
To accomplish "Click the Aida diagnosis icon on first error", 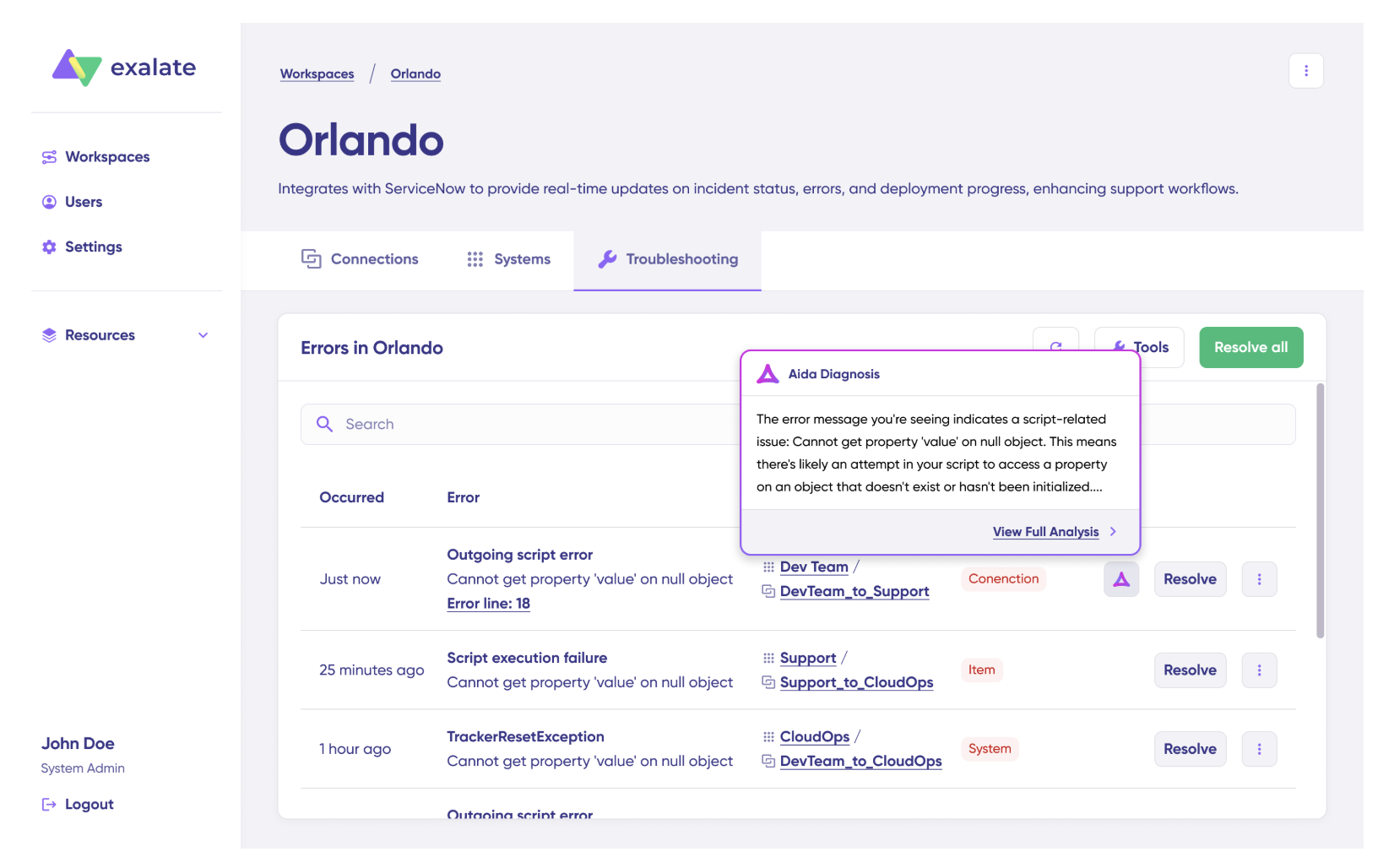I will 1121,579.
